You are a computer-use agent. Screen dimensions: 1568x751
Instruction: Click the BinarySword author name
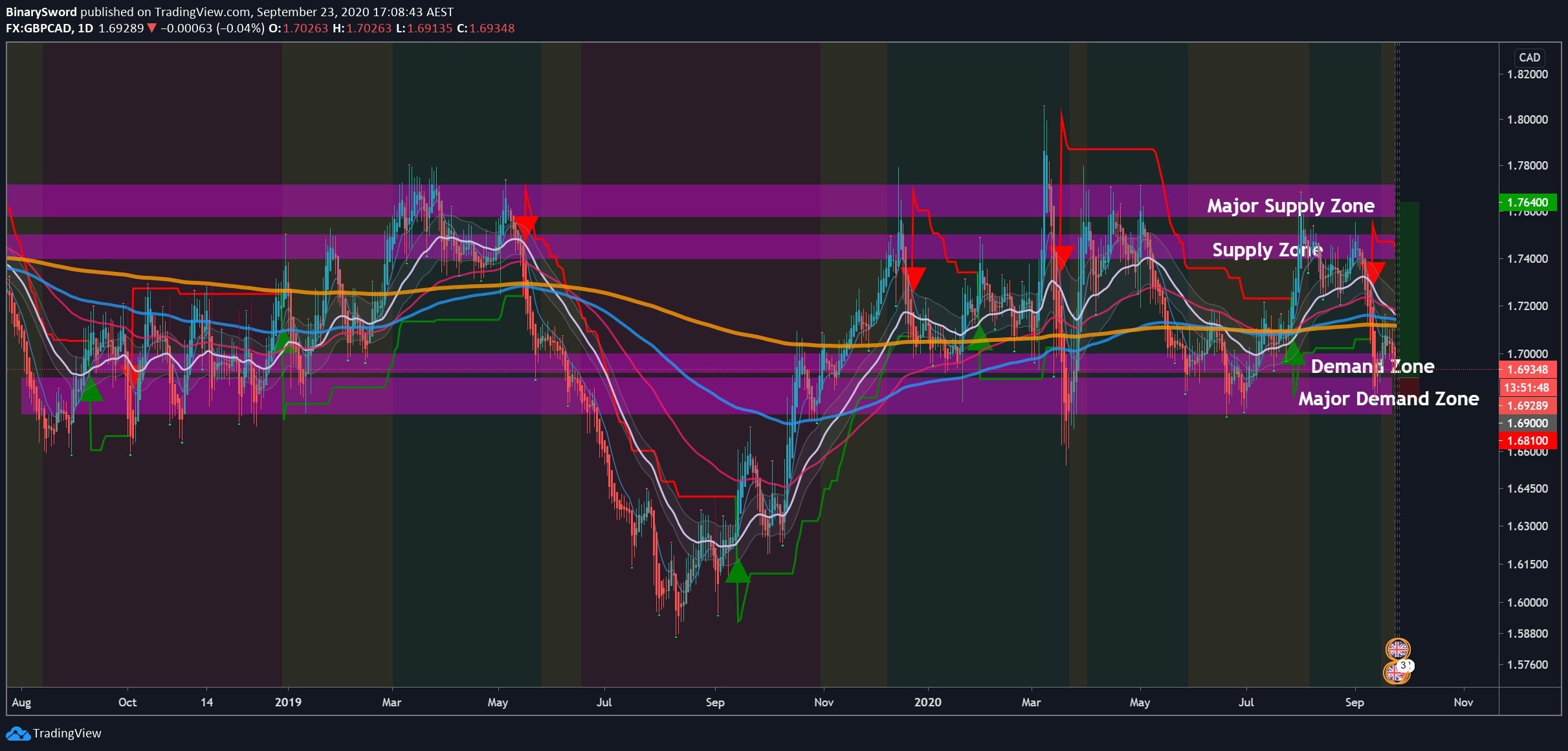click(41, 12)
